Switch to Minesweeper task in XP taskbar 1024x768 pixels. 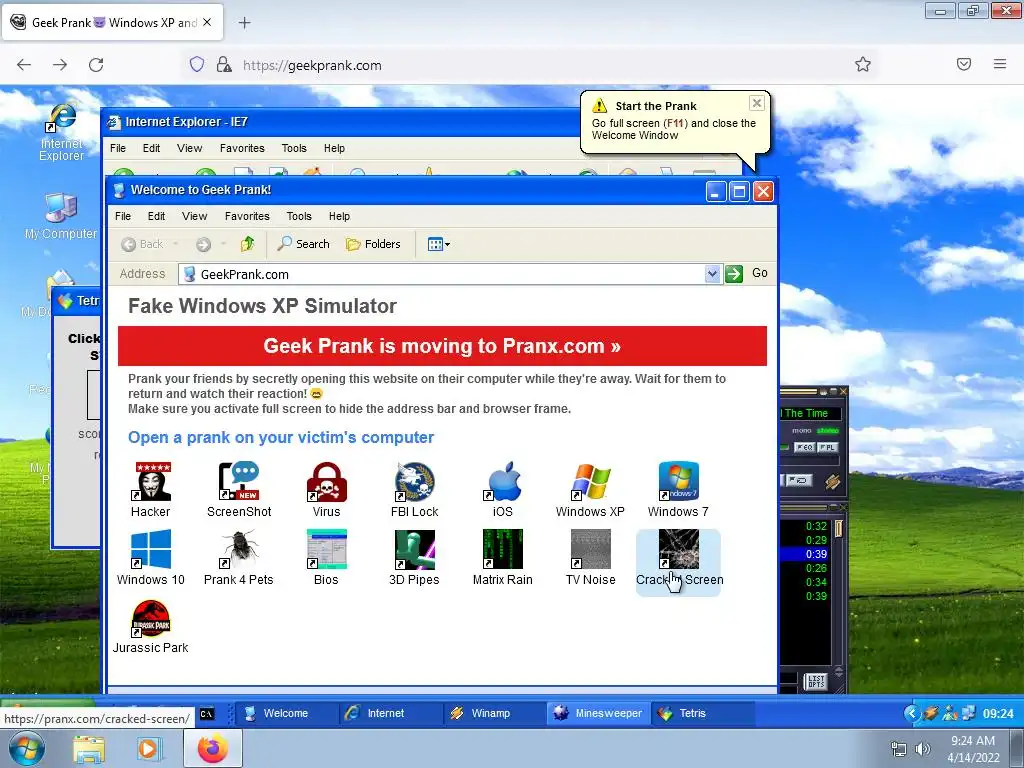click(599, 713)
